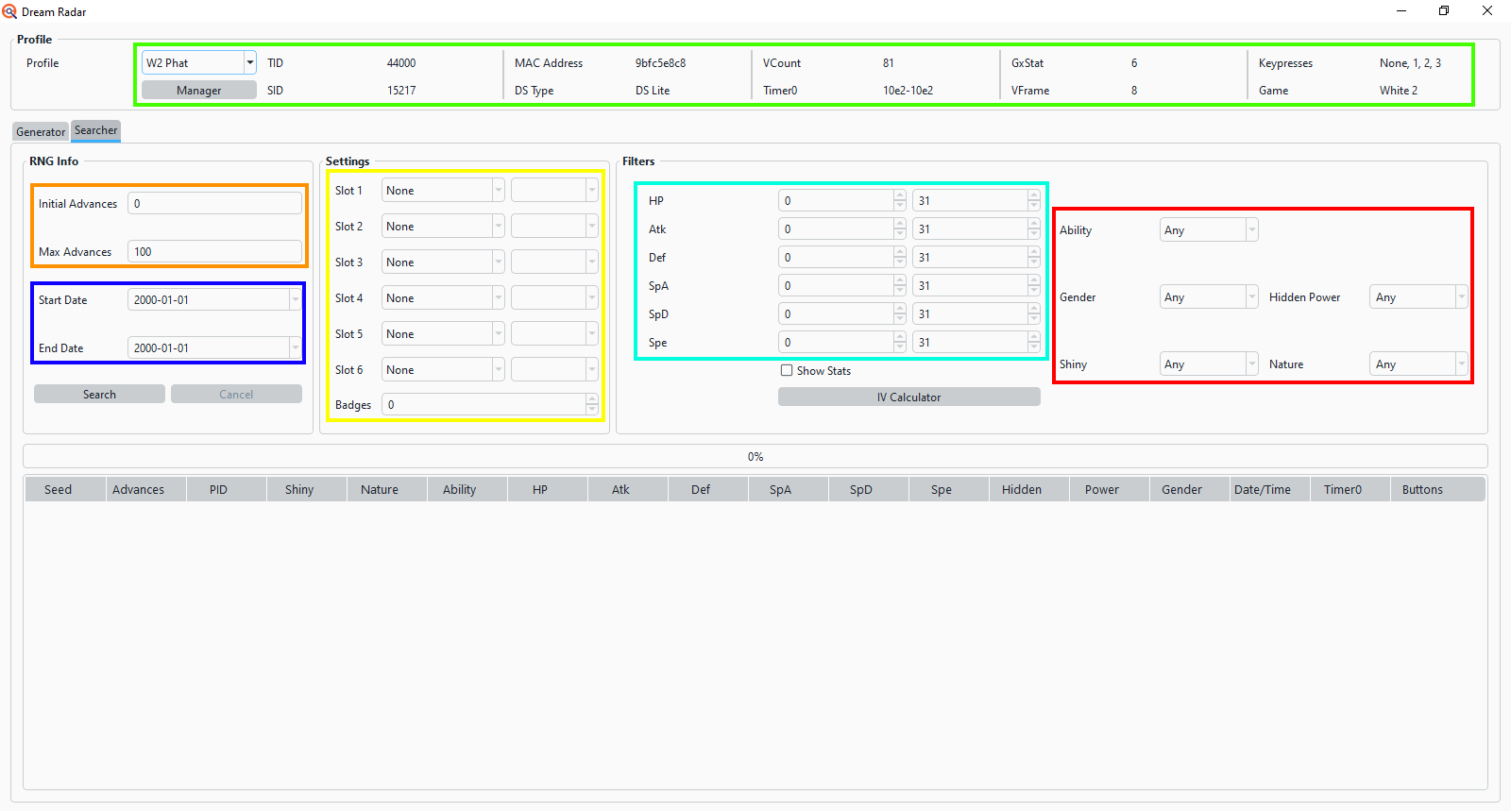Screen dimensions: 1511x812
Task: Open the second Slot 1 dropdown
Action: click(554, 191)
